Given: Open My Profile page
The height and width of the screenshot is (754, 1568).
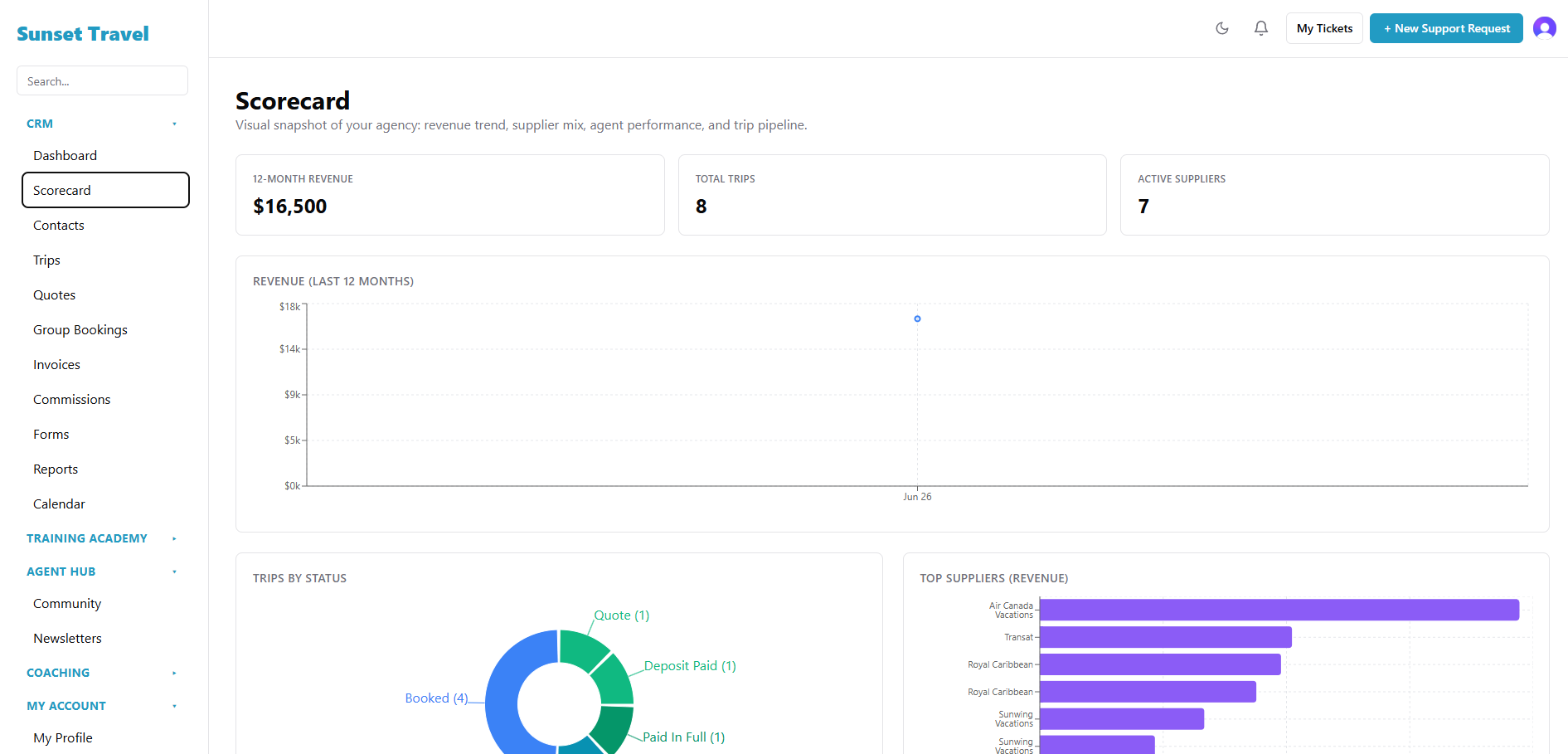Looking at the screenshot, I should coord(105,737).
